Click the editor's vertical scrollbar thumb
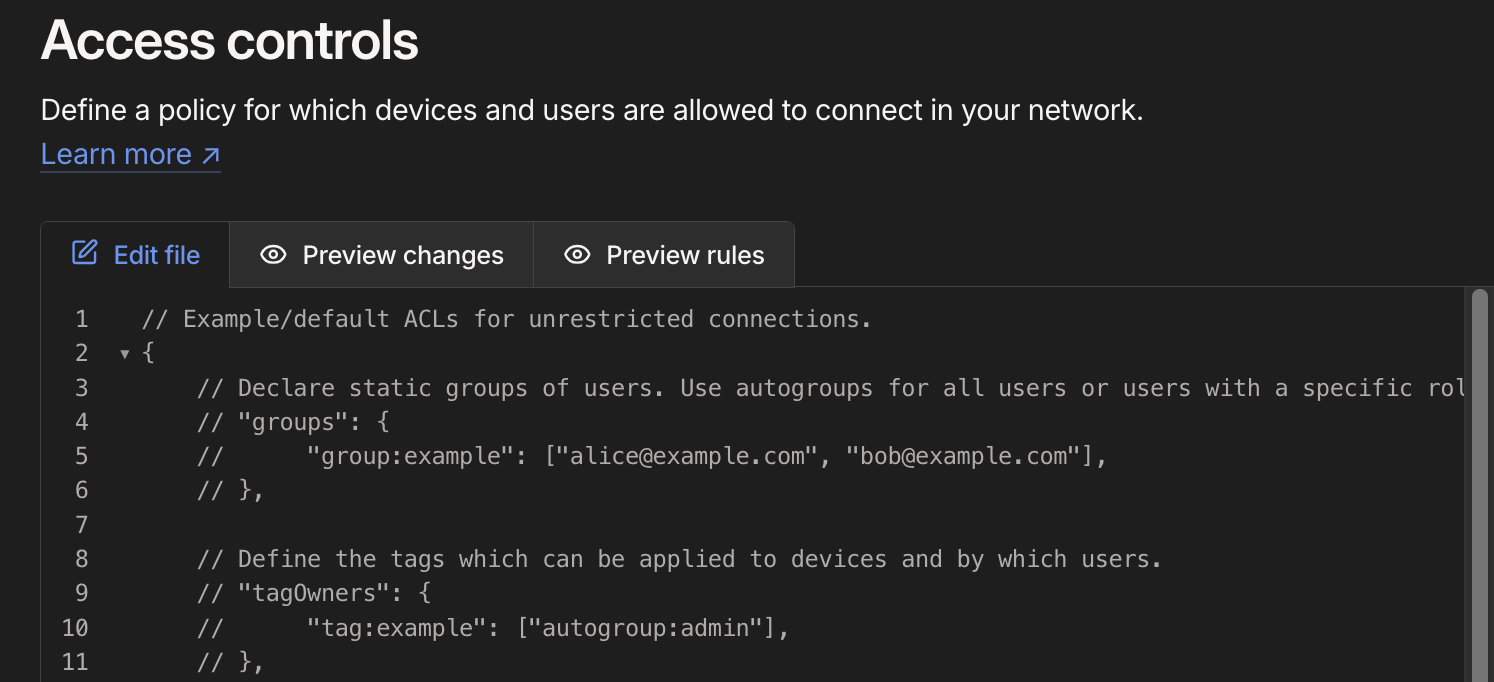1494x682 pixels. tap(1480, 480)
